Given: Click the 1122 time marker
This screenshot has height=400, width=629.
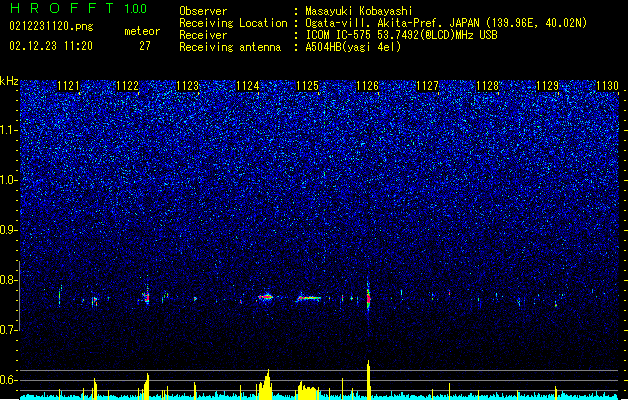Looking at the screenshot, I should tap(128, 86).
